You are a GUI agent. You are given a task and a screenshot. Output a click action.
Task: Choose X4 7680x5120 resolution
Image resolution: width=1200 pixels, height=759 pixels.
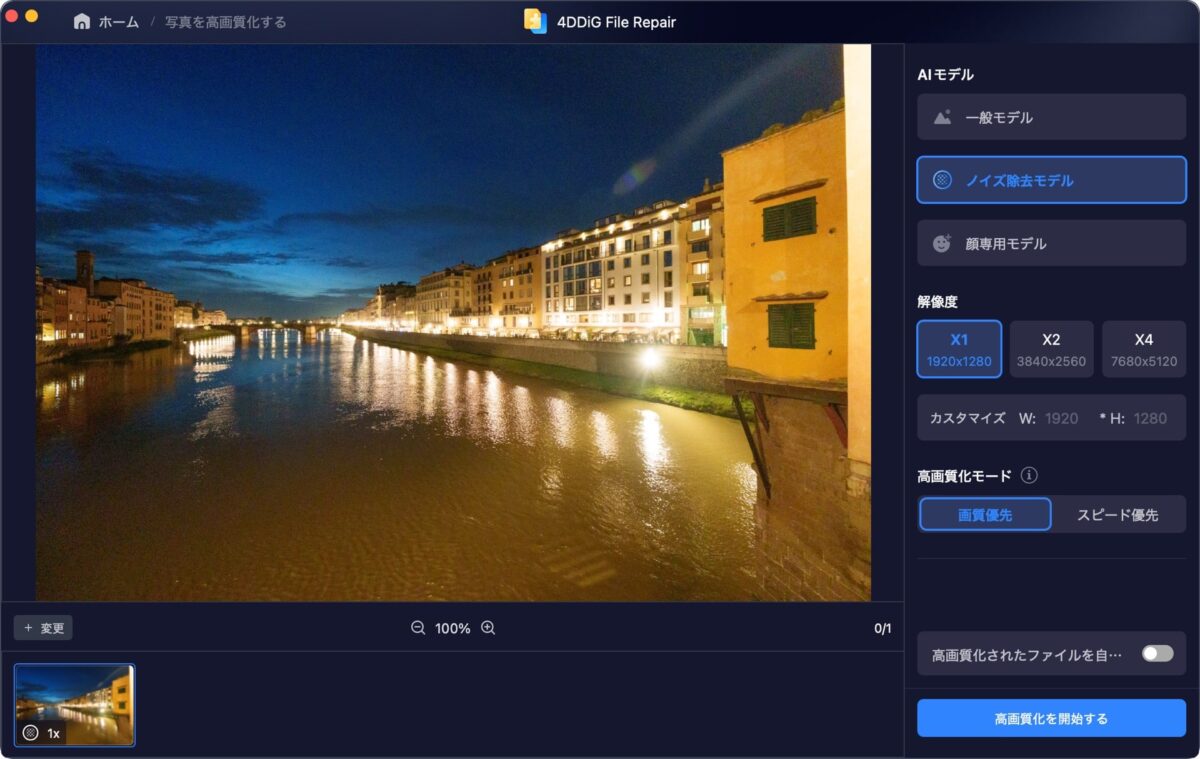click(1143, 349)
